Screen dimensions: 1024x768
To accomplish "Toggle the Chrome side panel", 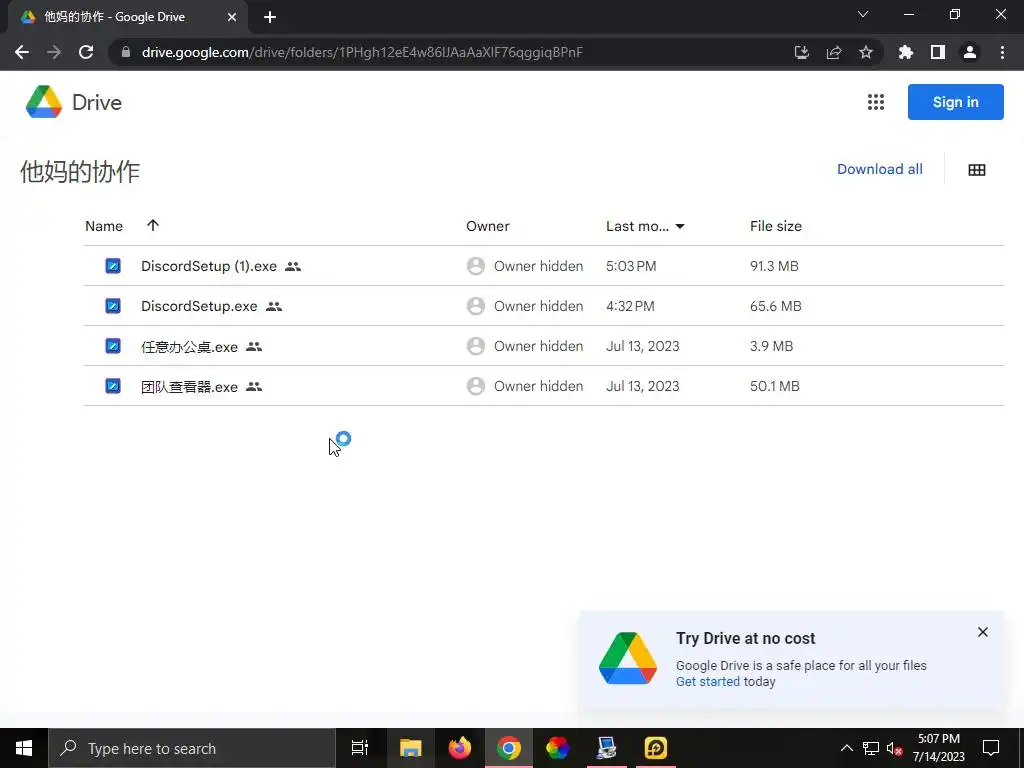I will pyautogui.click(x=938, y=52).
